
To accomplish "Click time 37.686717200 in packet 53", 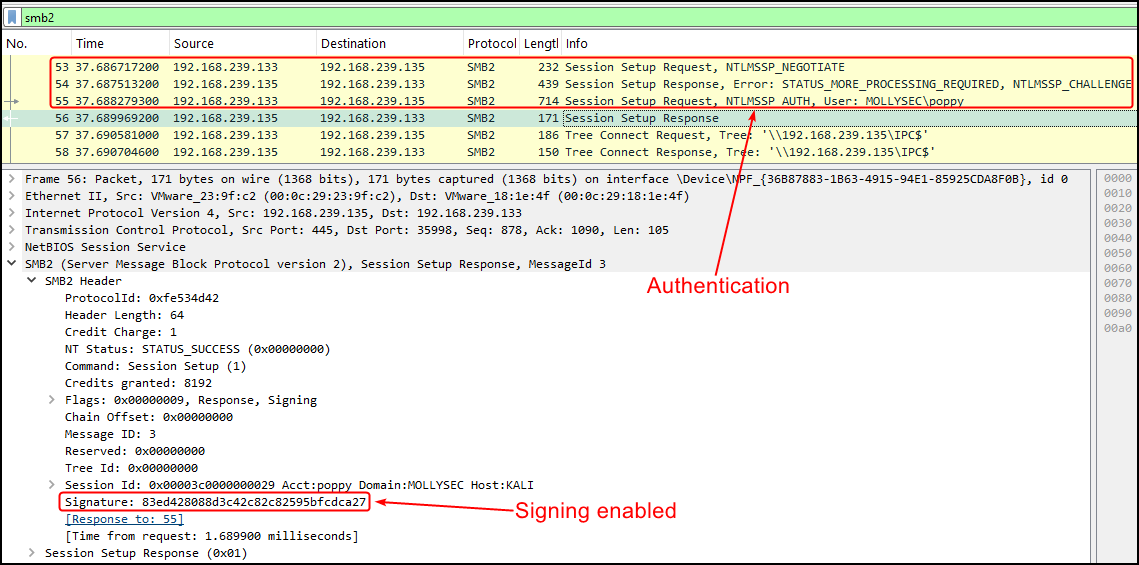I will pos(117,67).
